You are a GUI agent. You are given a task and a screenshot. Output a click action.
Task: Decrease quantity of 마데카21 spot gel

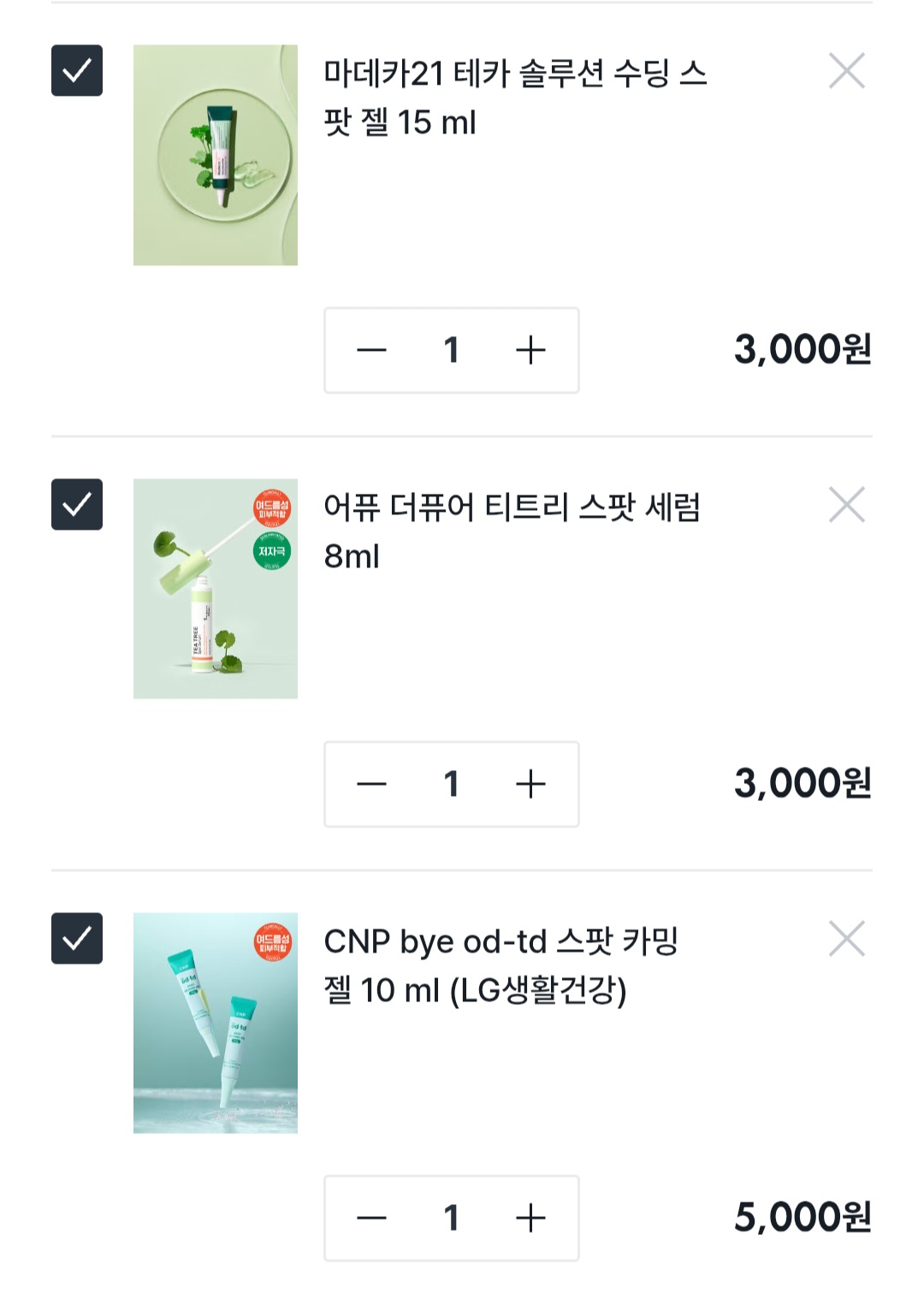tap(372, 350)
